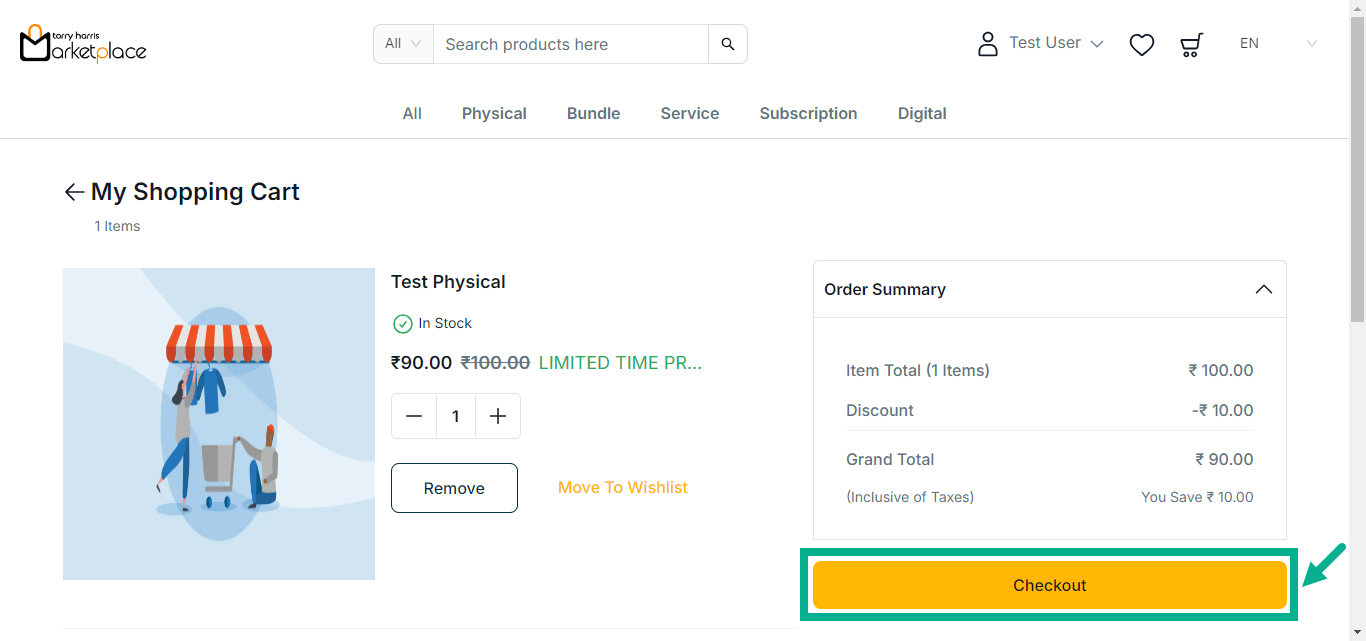
Task: Switch to the Subscription tab
Action: 808,114
